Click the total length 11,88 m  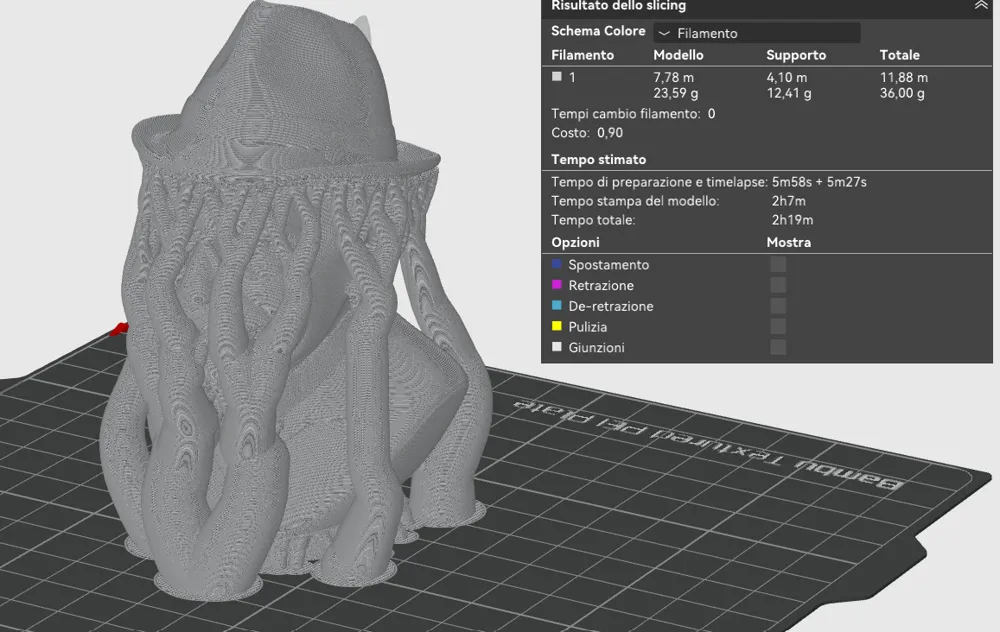tap(904, 77)
